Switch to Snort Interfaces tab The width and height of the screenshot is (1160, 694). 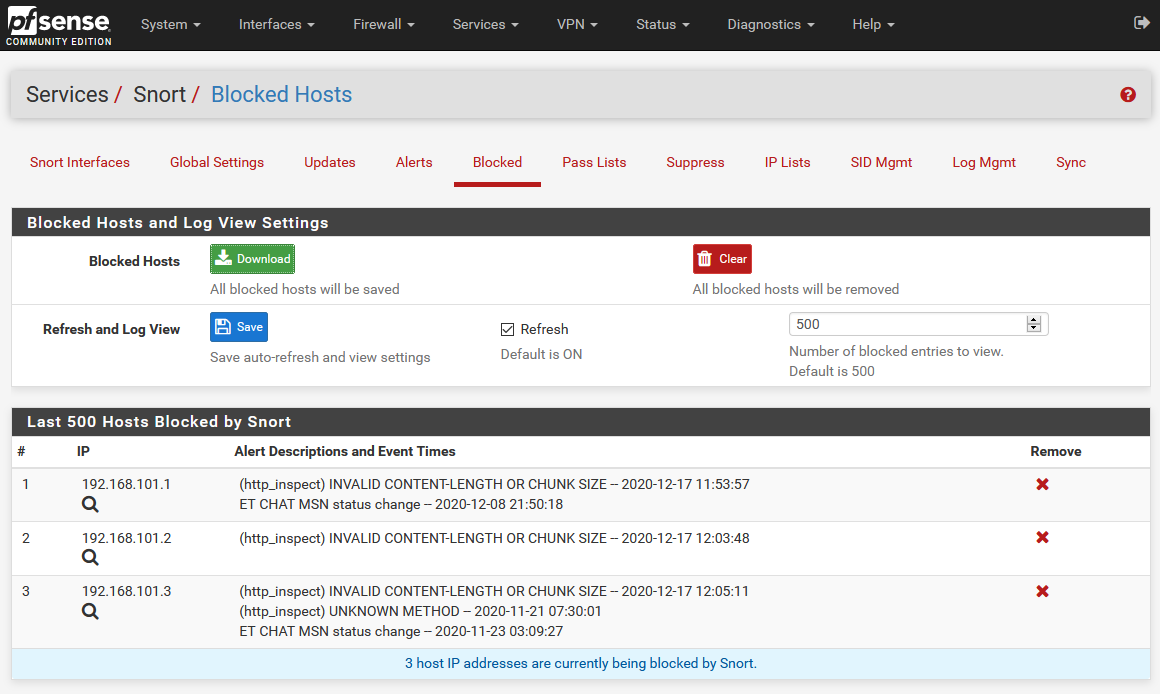point(80,163)
